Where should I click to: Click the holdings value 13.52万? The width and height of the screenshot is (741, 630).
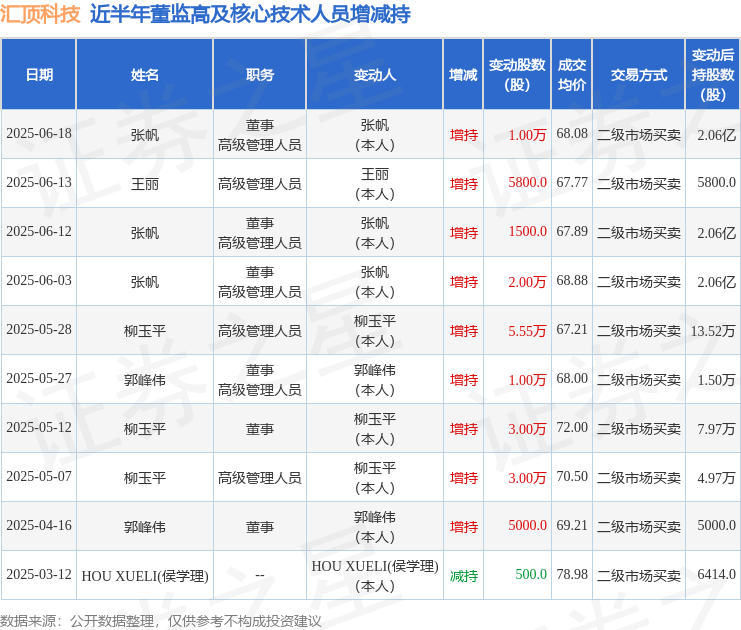[x=713, y=331]
